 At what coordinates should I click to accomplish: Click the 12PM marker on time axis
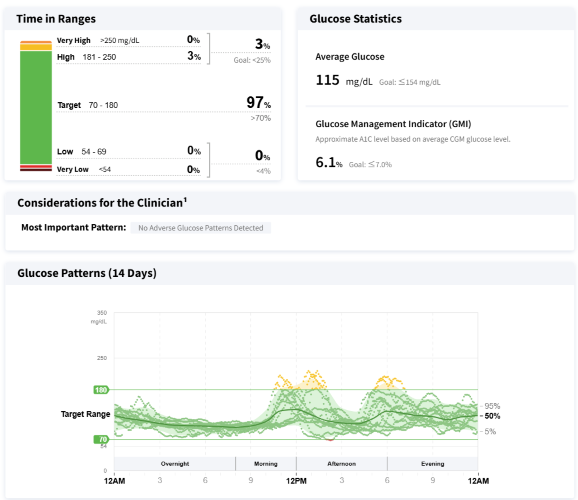(x=296, y=481)
